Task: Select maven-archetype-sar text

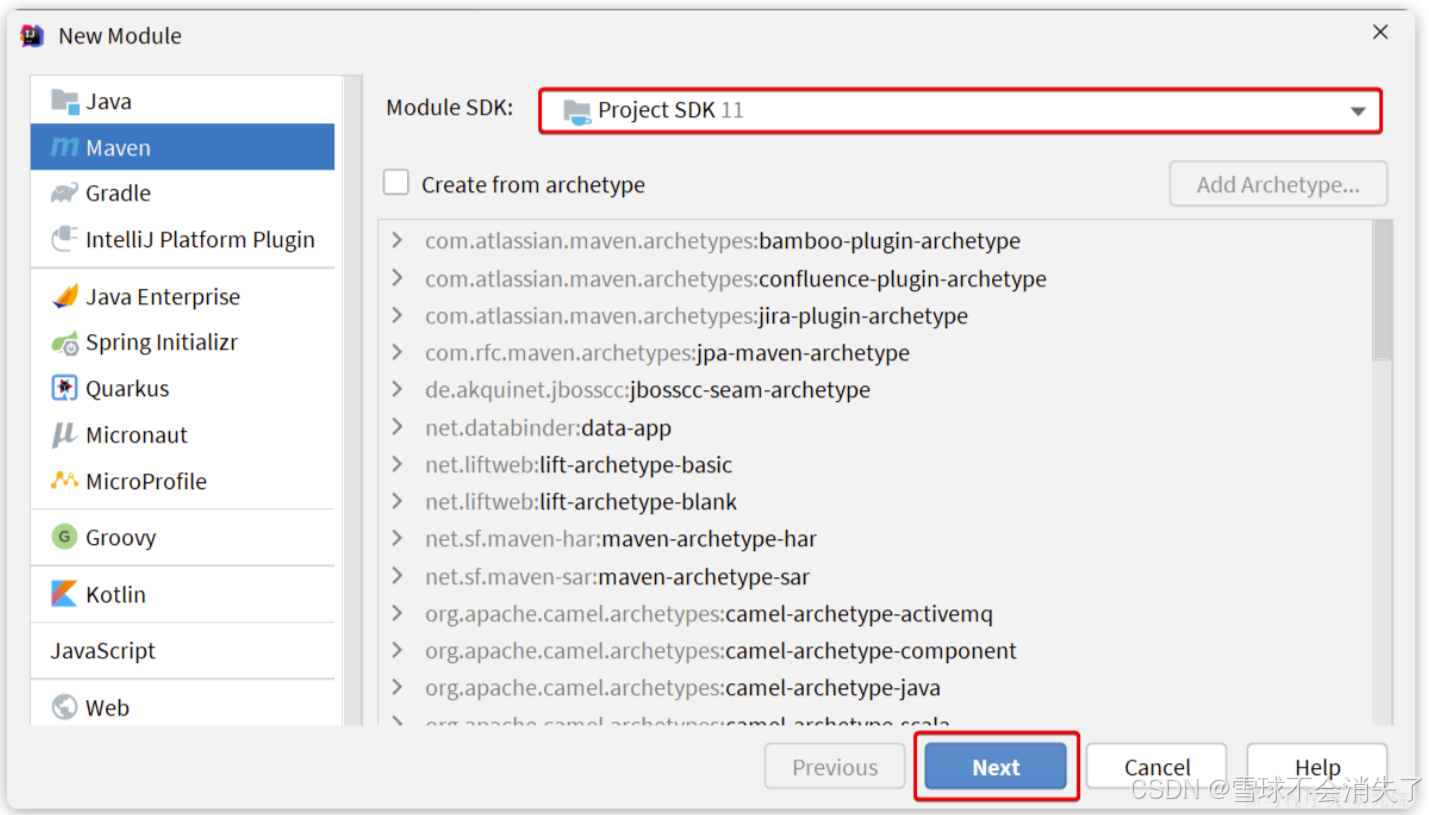Action: tap(704, 577)
